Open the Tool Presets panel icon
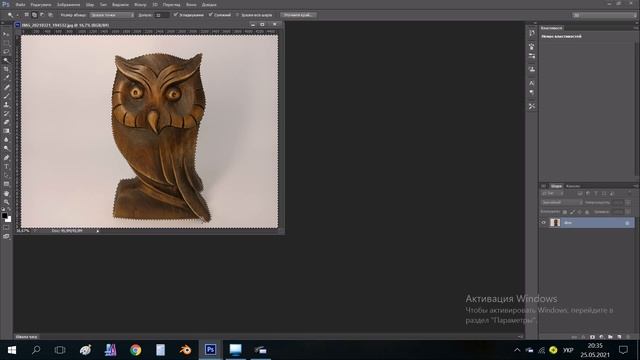 [x=531, y=106]
